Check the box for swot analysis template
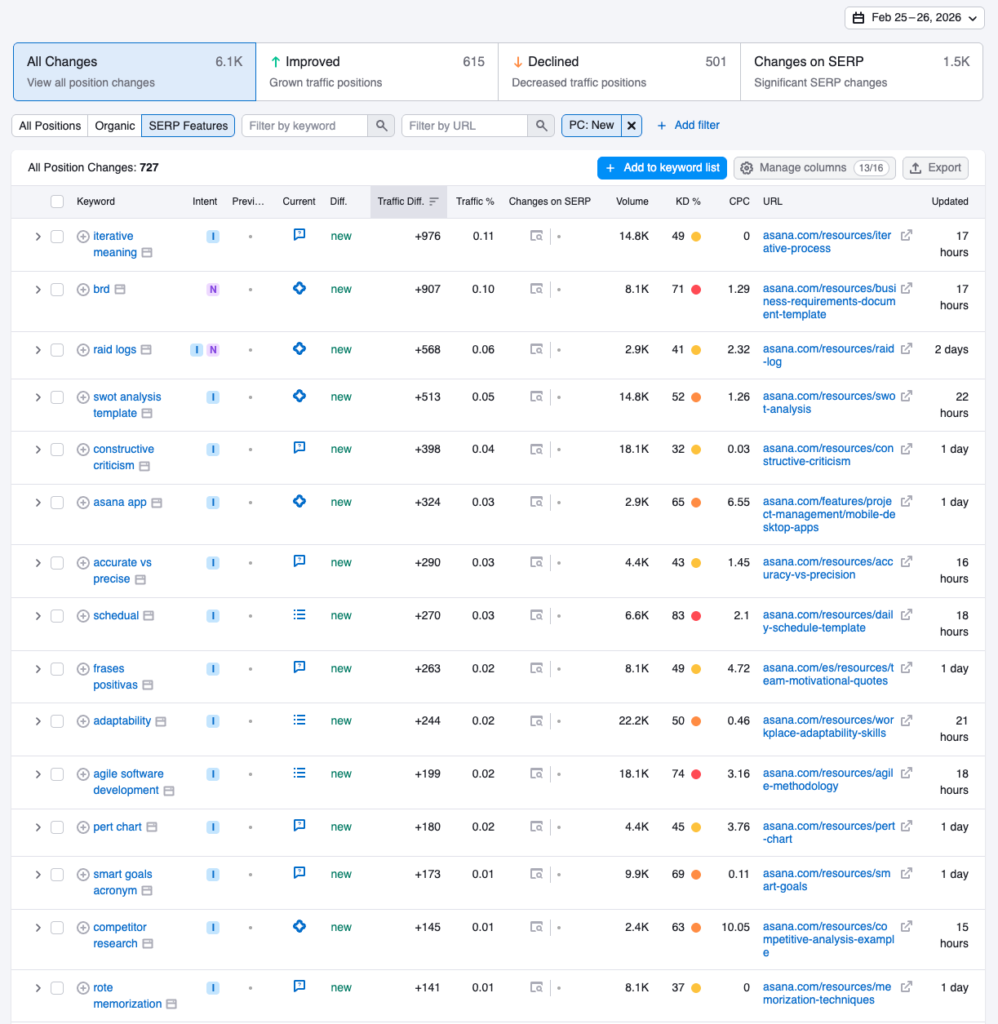 [57, 397]
